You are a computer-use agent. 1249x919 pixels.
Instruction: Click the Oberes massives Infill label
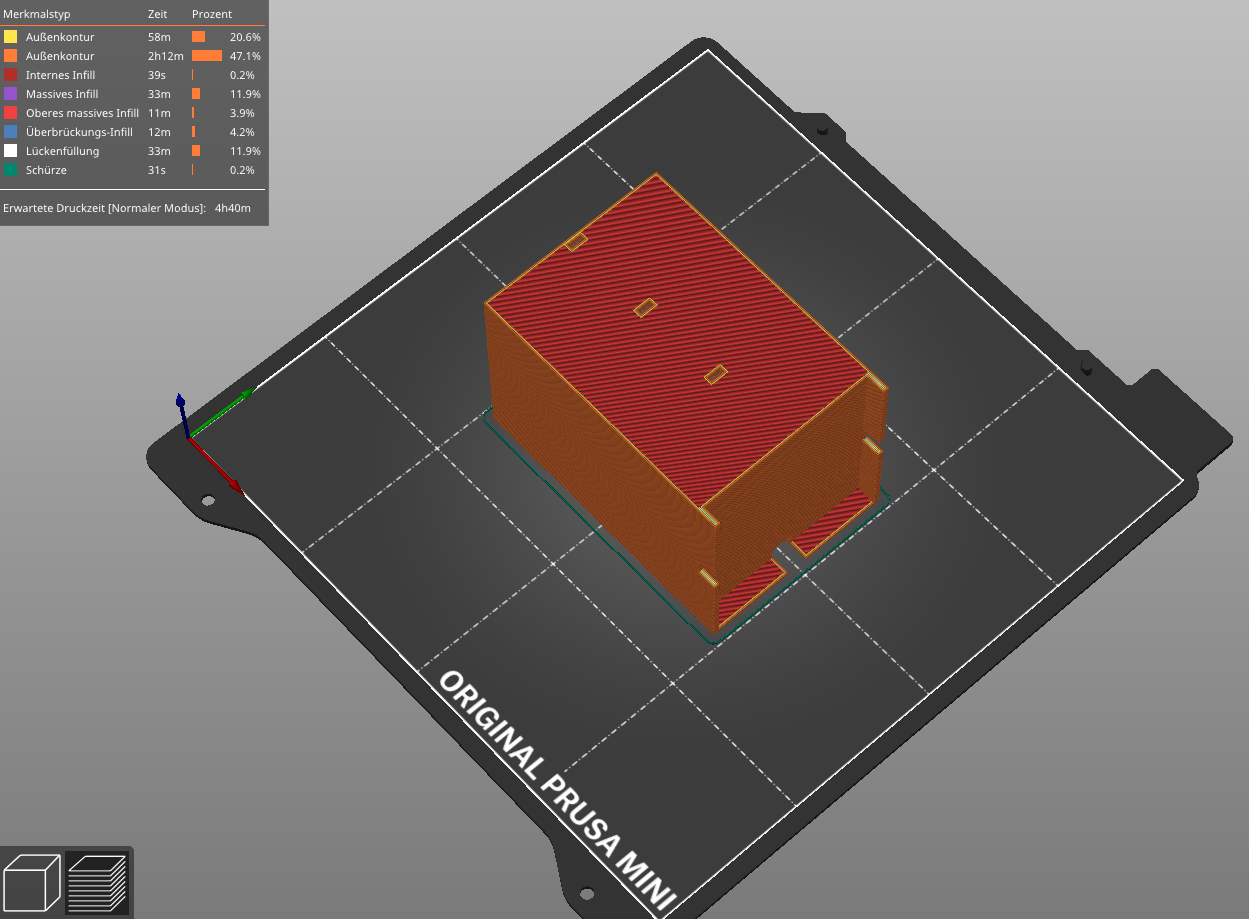pos(82,113)
